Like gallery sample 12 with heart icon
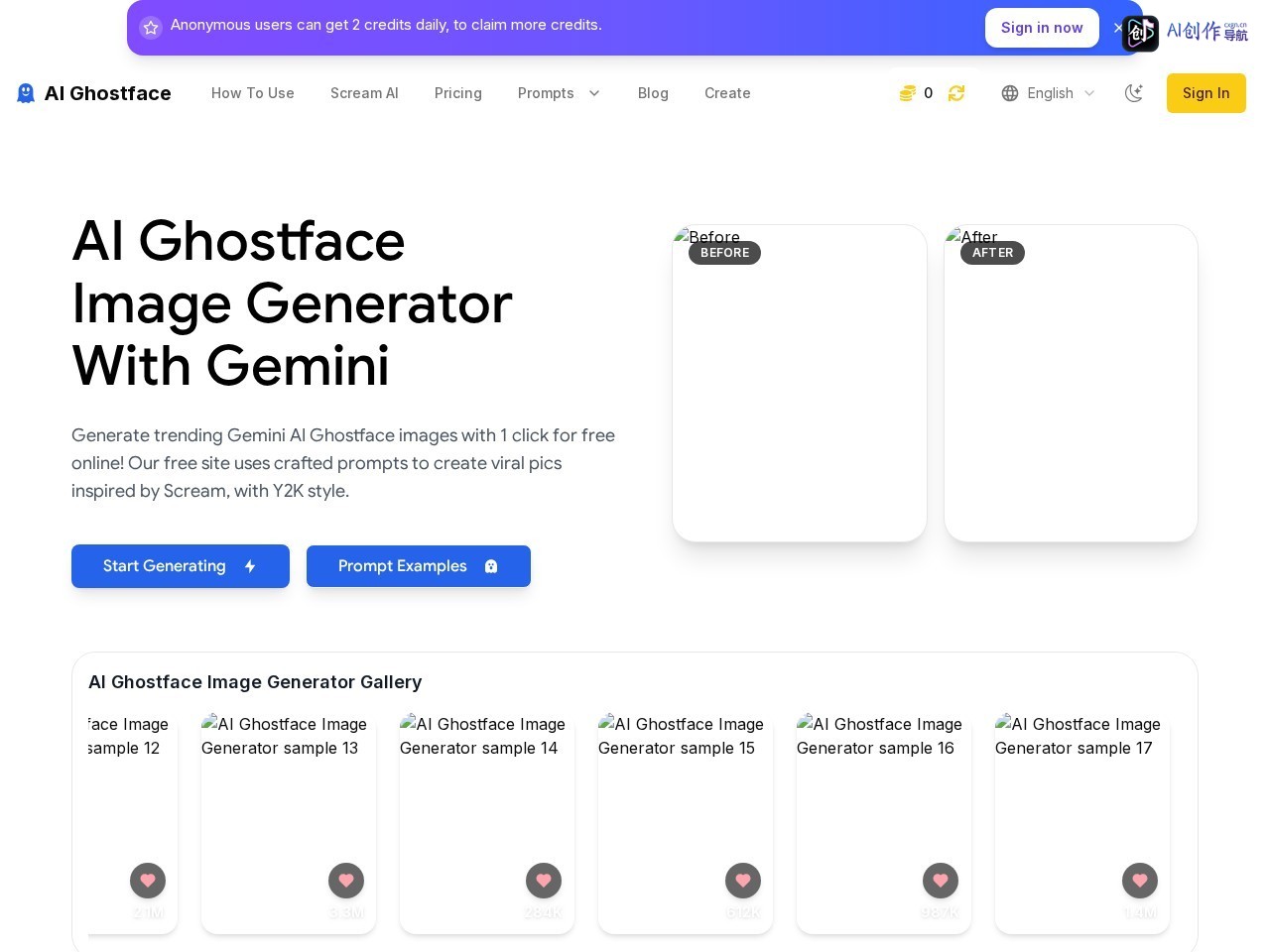This screenshot has width=1270, height=952. pyautogui.click(x=148, y=880)
